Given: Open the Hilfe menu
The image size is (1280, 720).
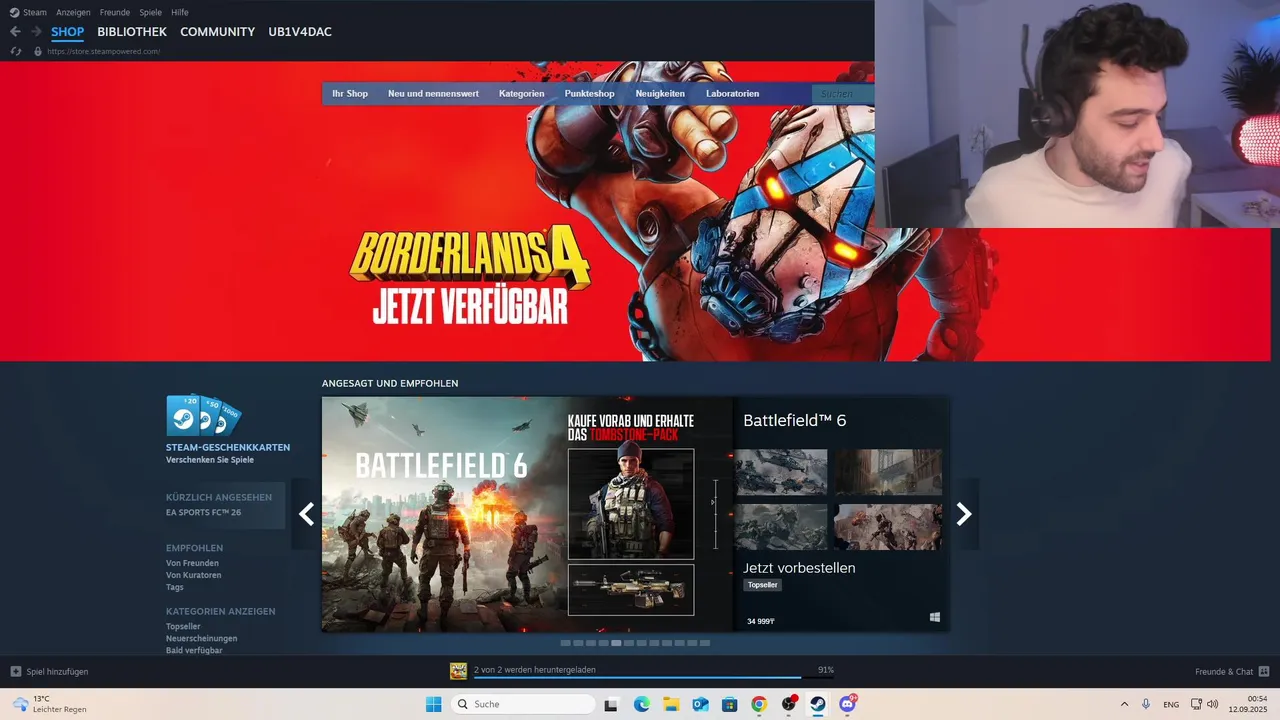Looking at the screenshot, I should tap(180, 12).
